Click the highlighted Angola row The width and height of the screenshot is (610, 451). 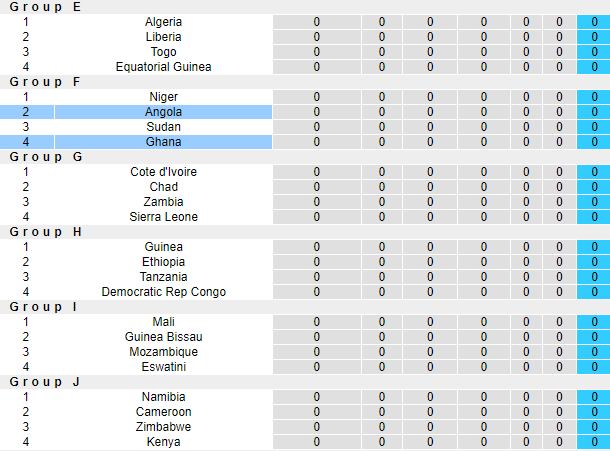click(x=163, y=112)
